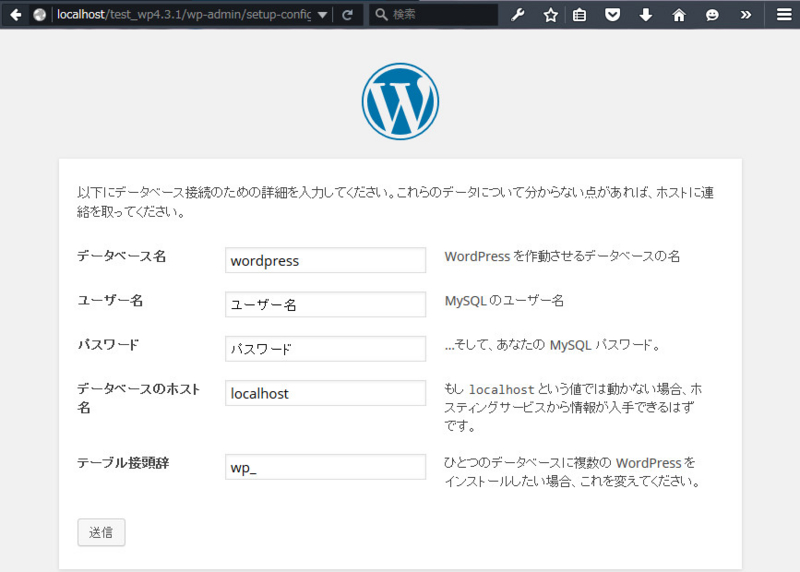Click the ユーザー名 label text

coord(110,301)
